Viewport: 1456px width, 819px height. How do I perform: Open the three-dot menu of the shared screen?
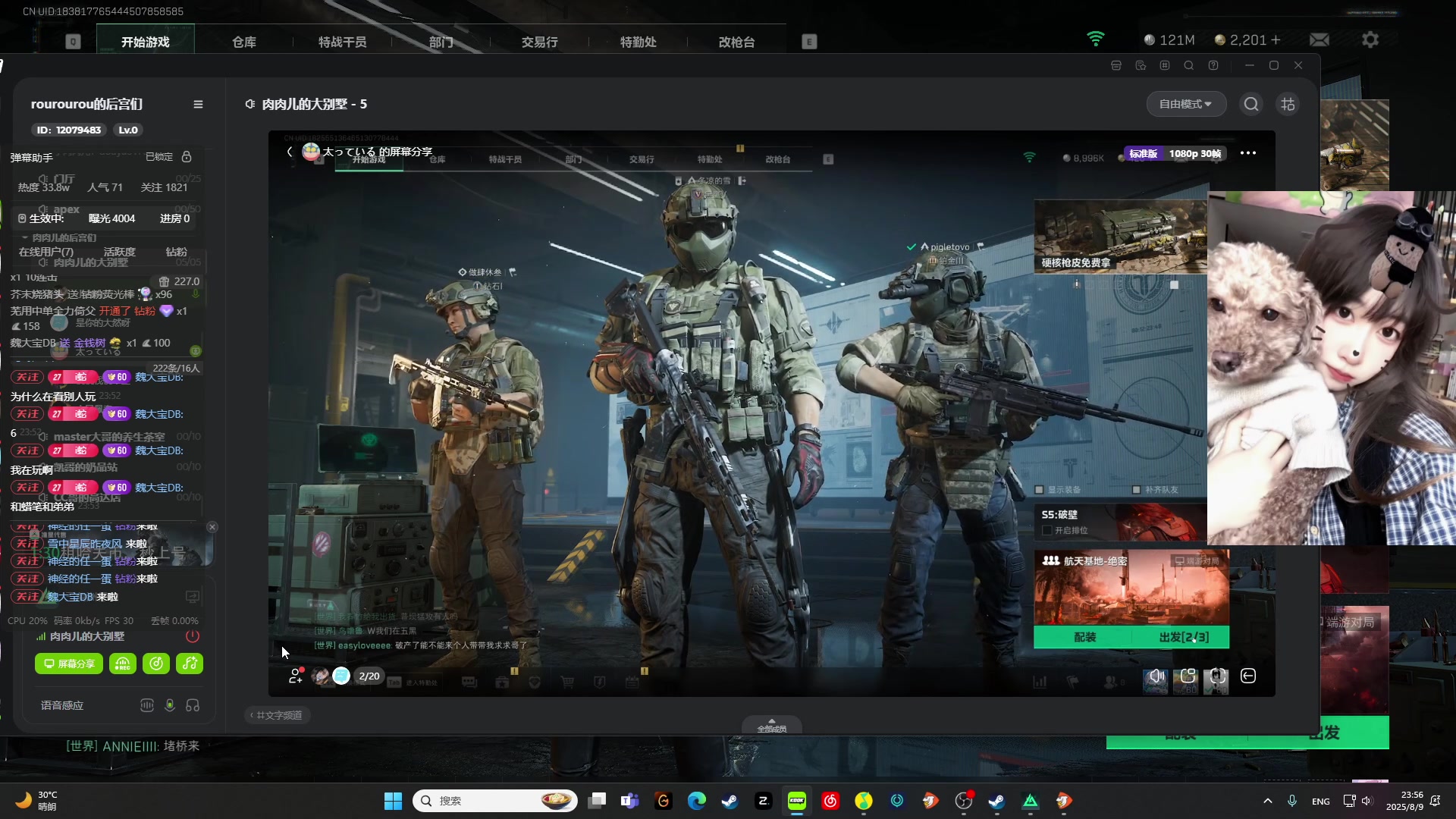point(1248,153)
